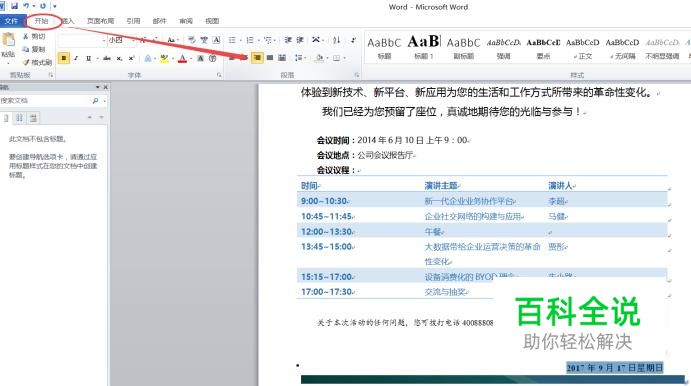Toggle Bold formatting
Screen dimensions: 691x386
(63, 58)
